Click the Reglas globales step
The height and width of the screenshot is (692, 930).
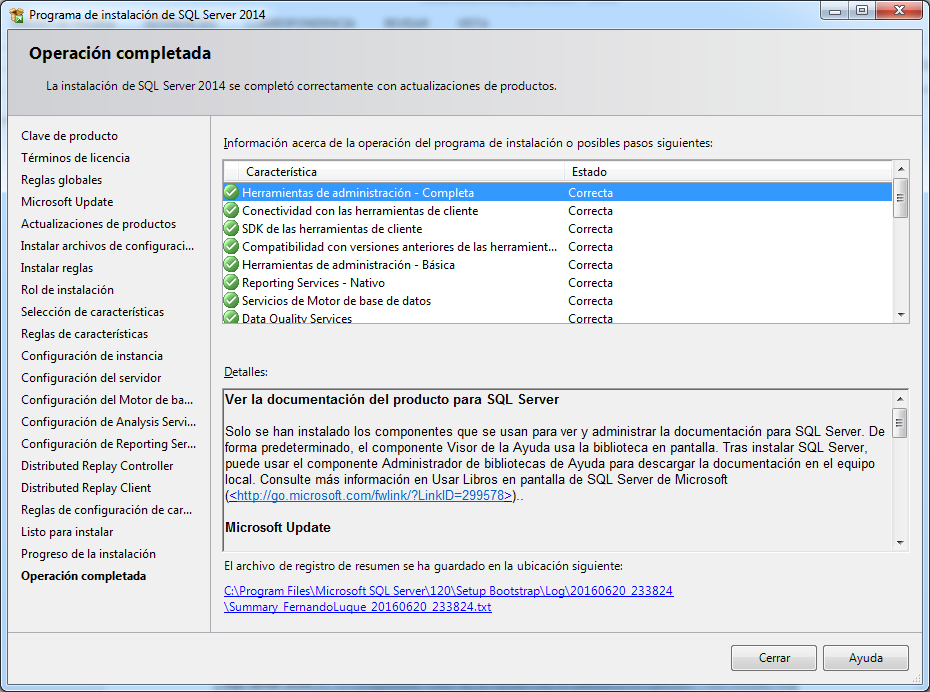pyautogui.click(x=61, y=180)
